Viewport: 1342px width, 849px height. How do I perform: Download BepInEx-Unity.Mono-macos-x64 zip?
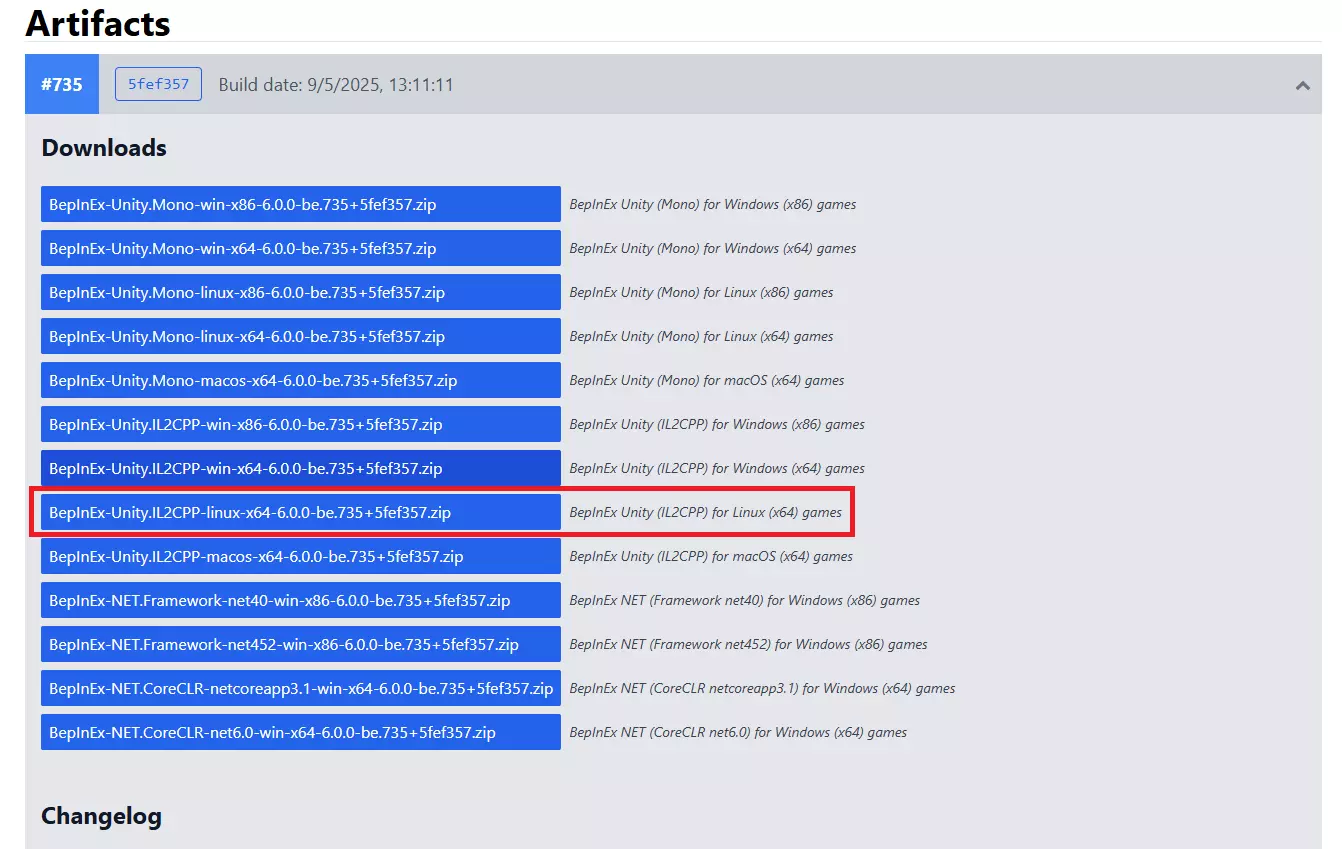tap(301, 380)
